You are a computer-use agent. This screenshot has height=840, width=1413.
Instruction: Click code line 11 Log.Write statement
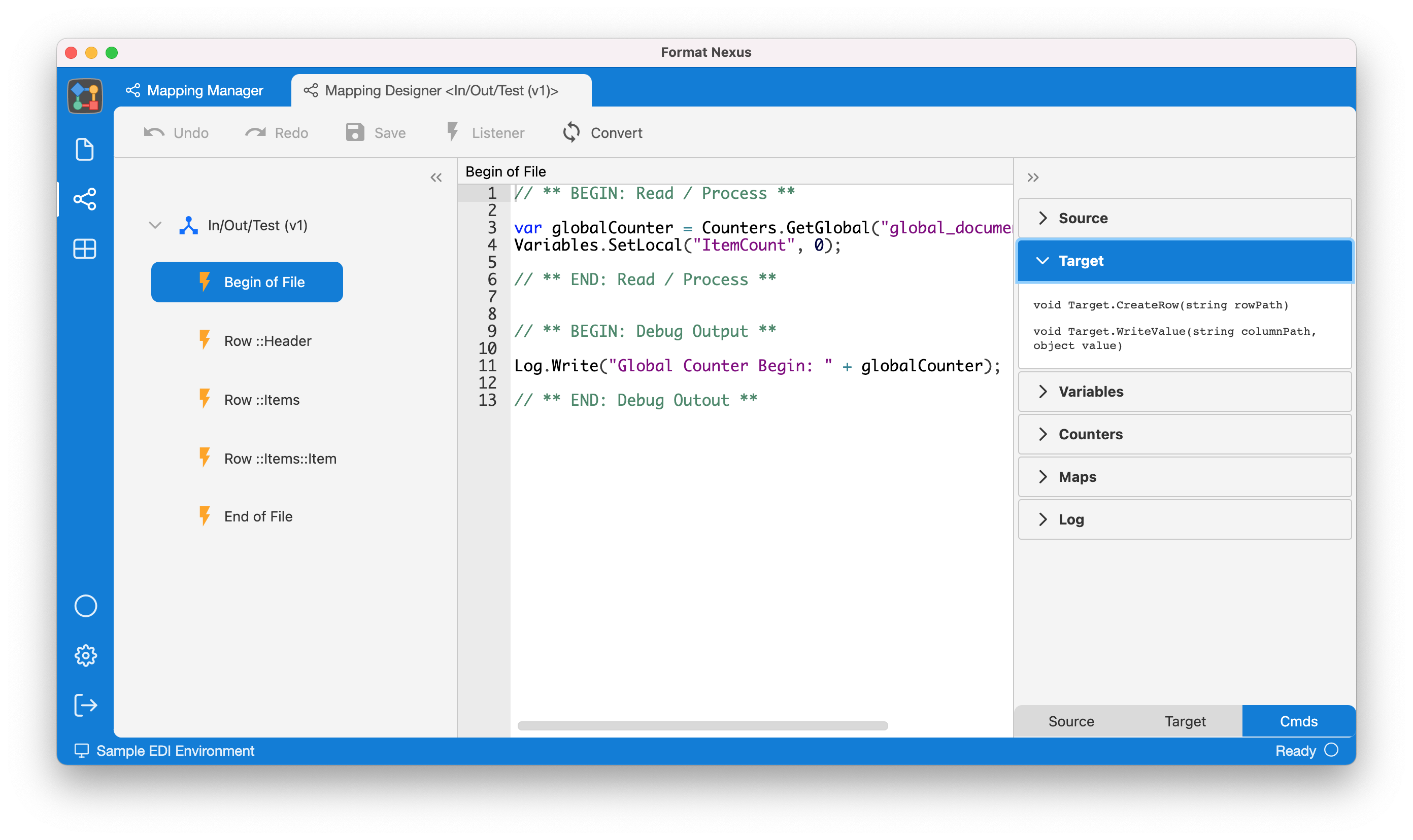(x=757, y=366)
